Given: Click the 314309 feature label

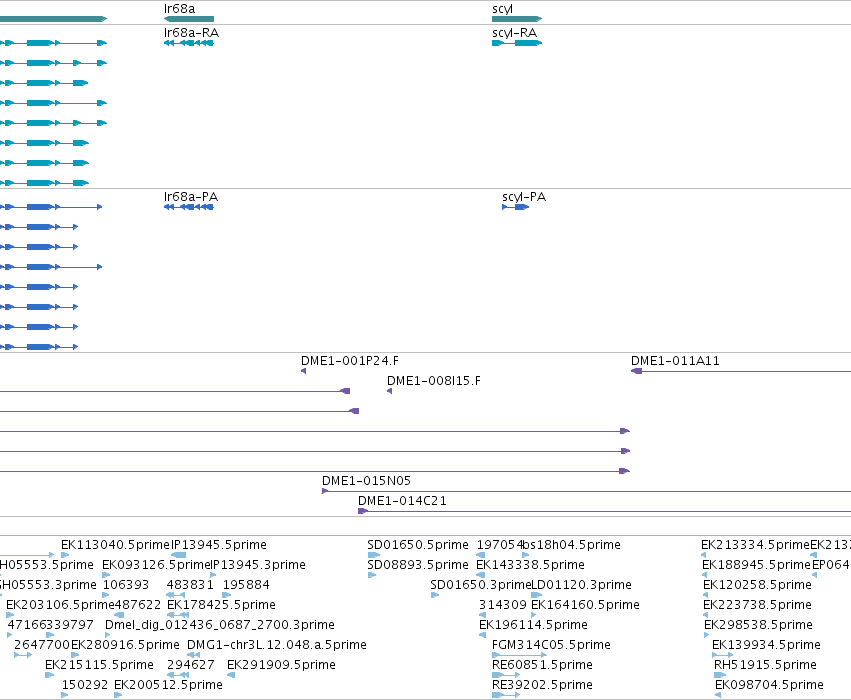Looking at the screenshot, I should click(503, 604).
